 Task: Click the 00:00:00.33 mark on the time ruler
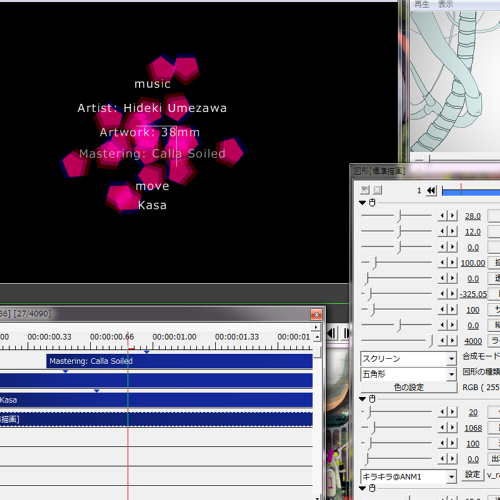[49, 337]
